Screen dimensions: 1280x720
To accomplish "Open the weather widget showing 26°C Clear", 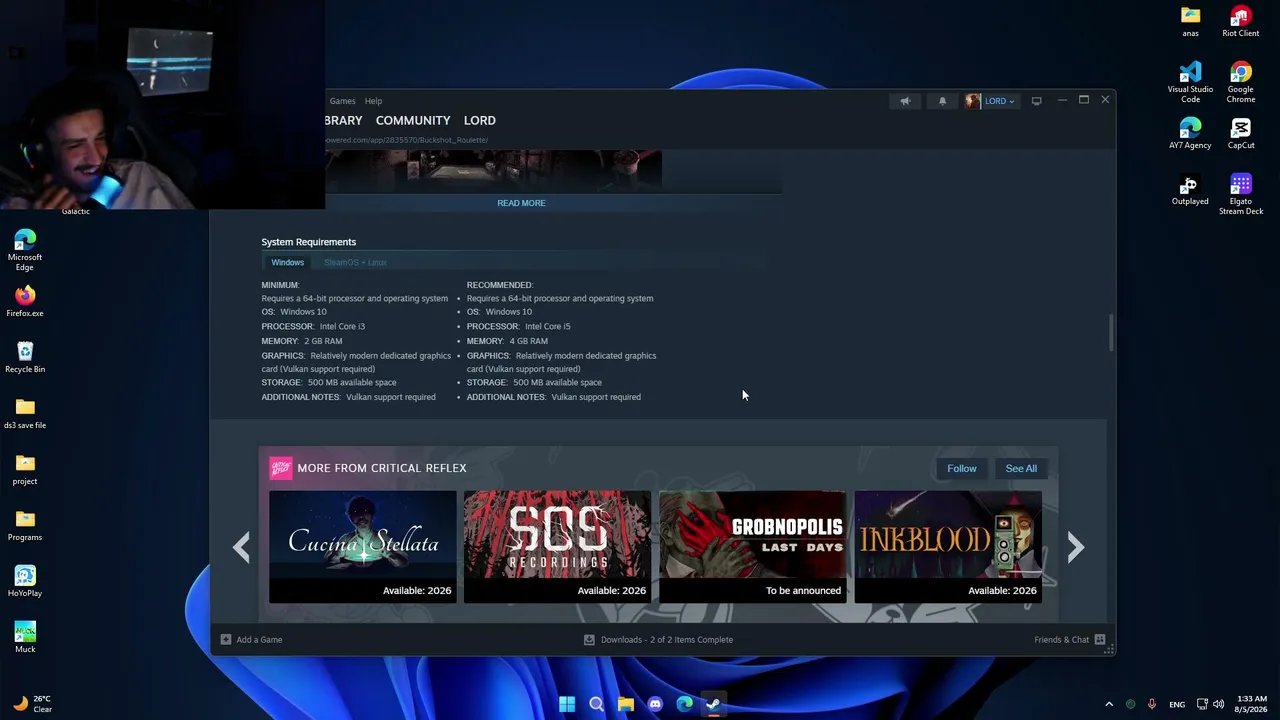I will tap(31, 704).
